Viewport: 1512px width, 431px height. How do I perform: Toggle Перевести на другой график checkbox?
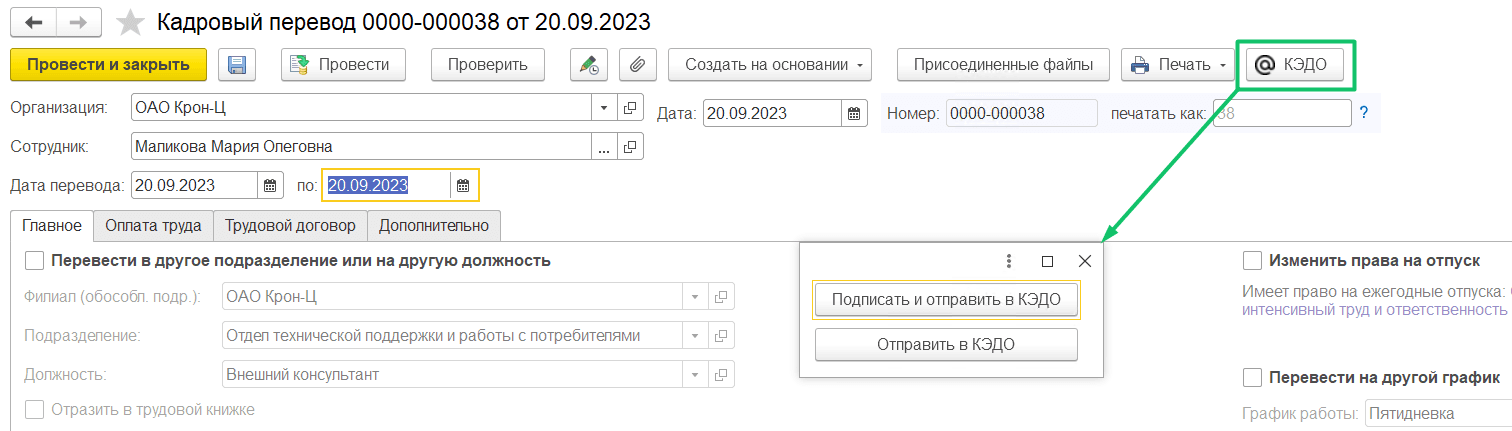point(1252,377)
